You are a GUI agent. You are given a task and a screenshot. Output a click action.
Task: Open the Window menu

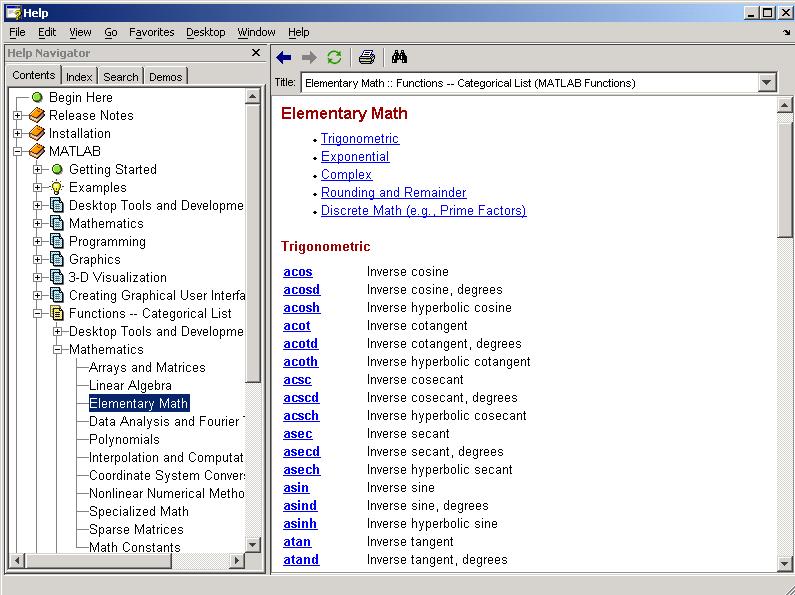click(257, 32)
